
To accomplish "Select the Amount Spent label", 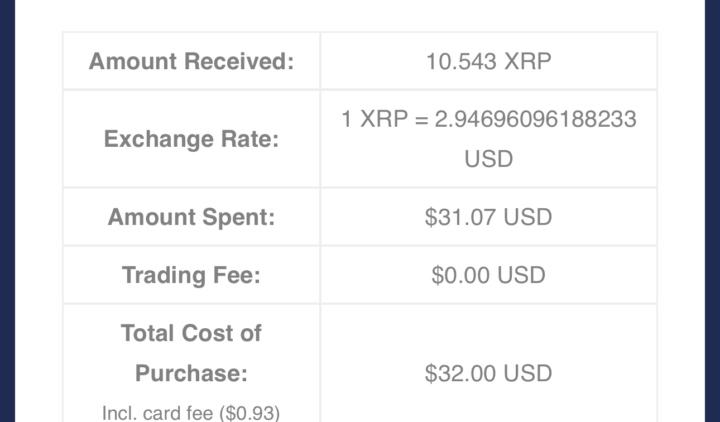I will 191,217.
